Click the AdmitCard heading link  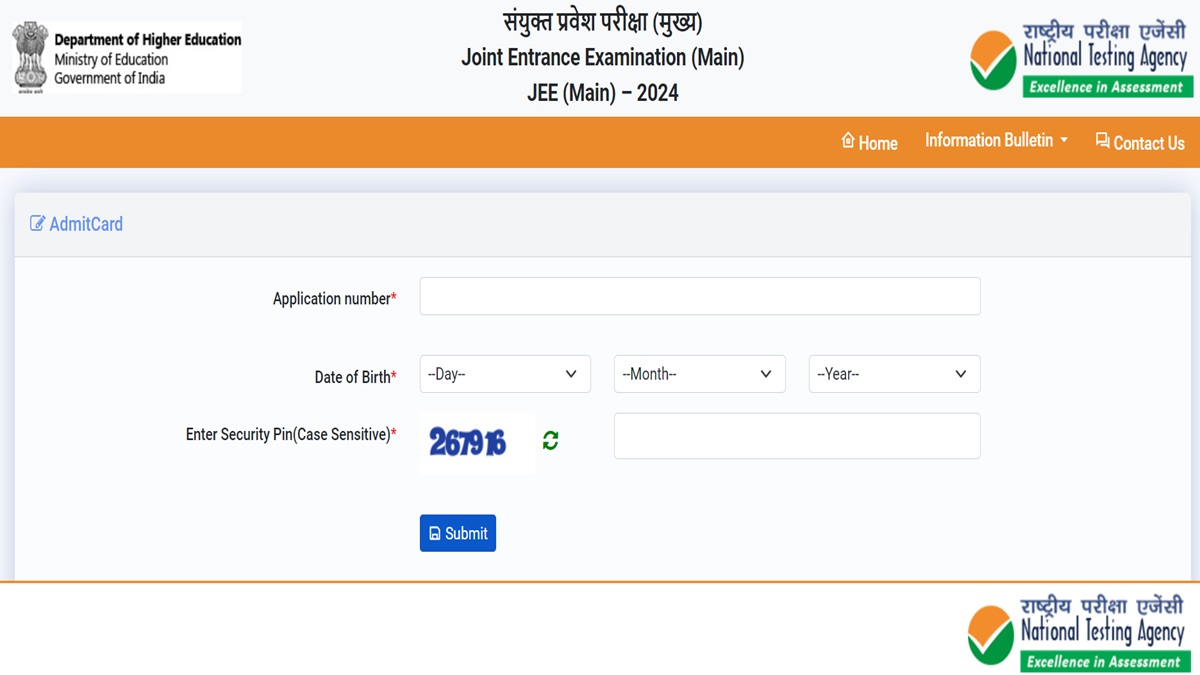click(86, 223)
